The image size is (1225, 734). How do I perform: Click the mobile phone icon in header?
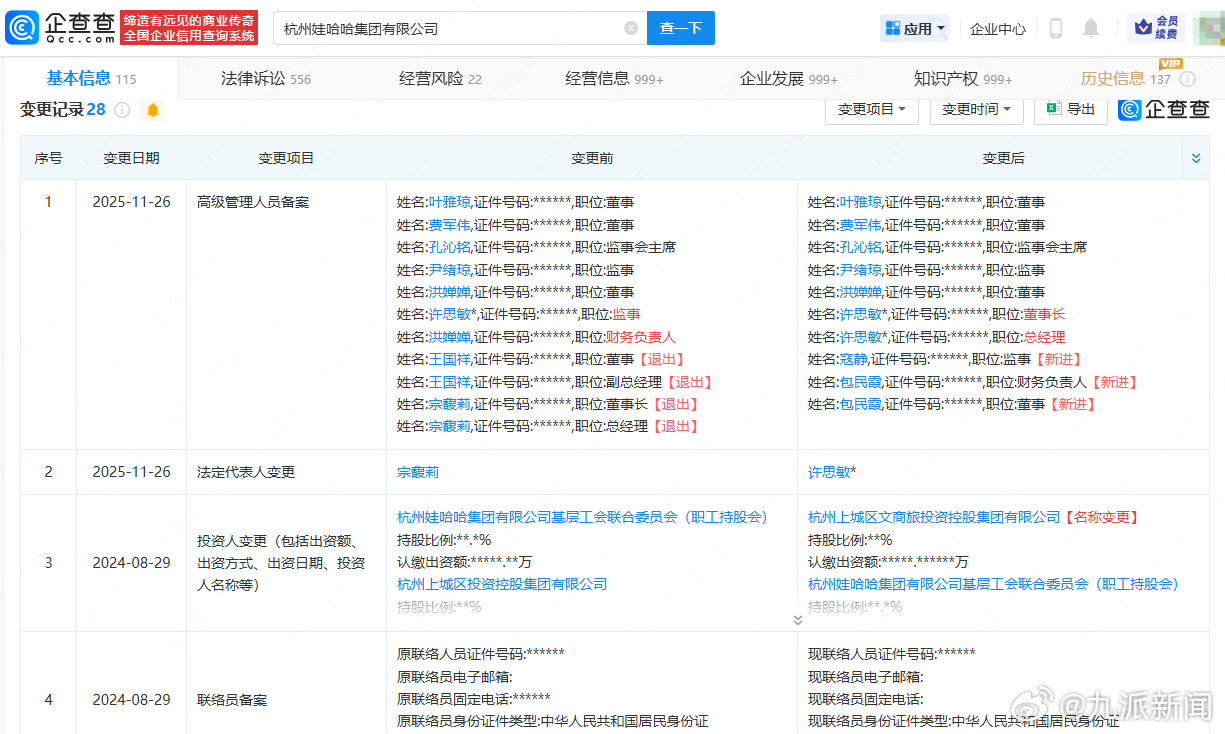click(1054, 28)
